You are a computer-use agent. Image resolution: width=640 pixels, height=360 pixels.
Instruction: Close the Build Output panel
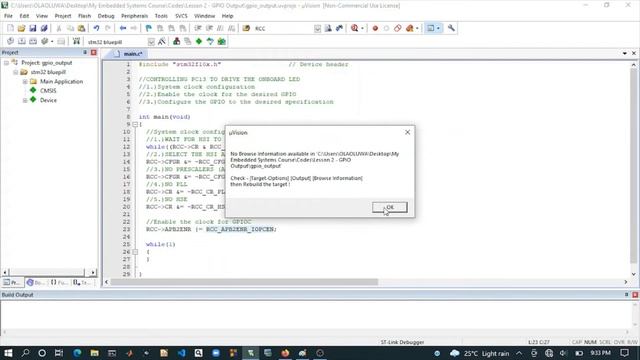[x=635, y=295]
